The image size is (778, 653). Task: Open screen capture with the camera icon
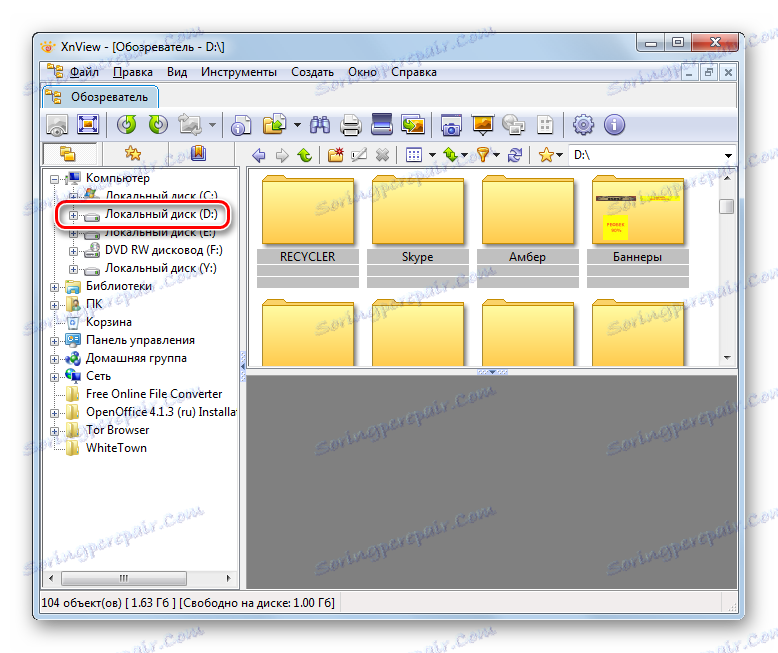pyautogui.click(x=451, y=125)
